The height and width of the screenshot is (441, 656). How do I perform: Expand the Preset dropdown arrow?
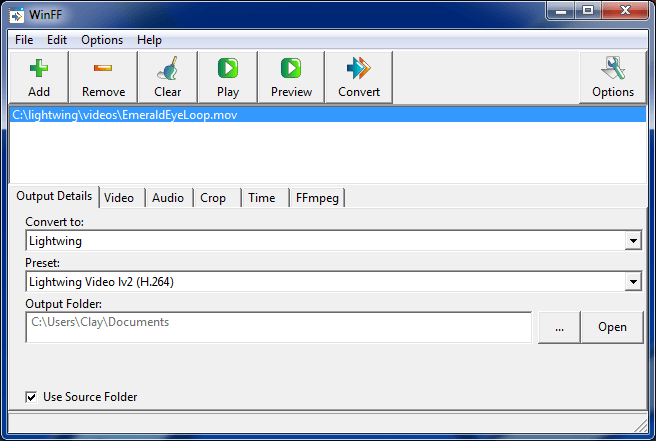click(633, 282)
